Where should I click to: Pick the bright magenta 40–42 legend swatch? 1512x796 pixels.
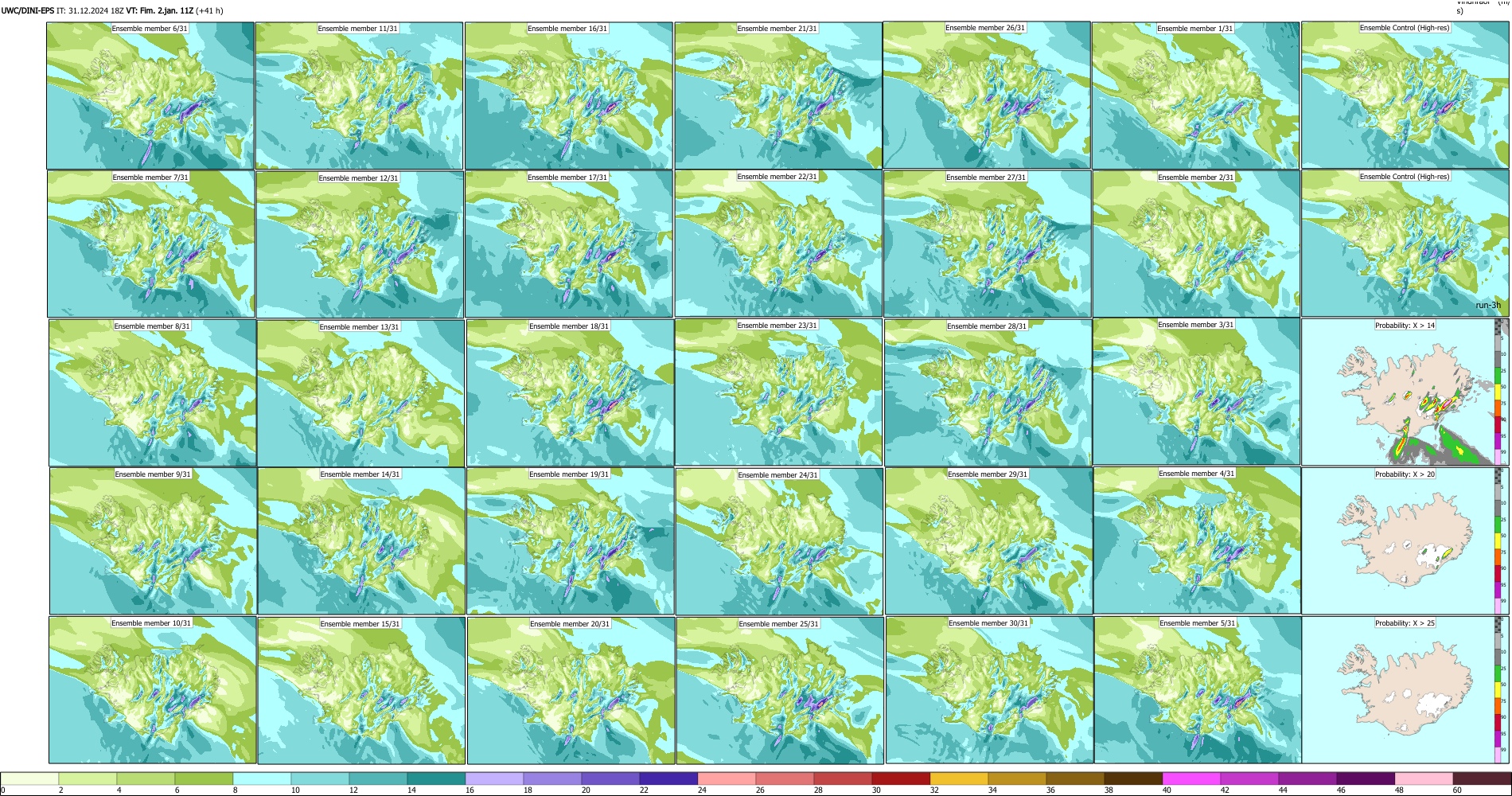coord(1191,778)
